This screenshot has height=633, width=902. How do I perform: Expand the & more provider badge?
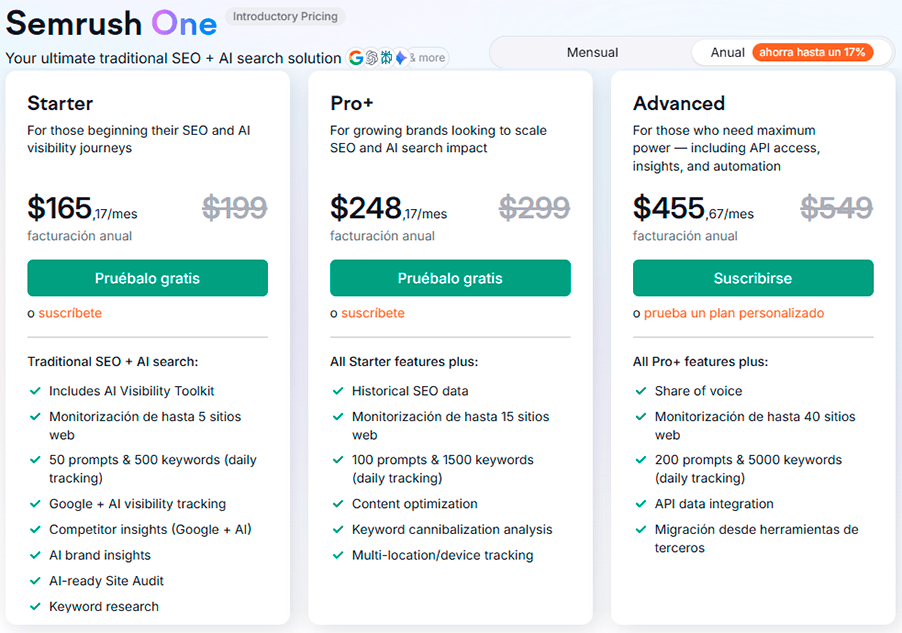[x=428, y=58]
